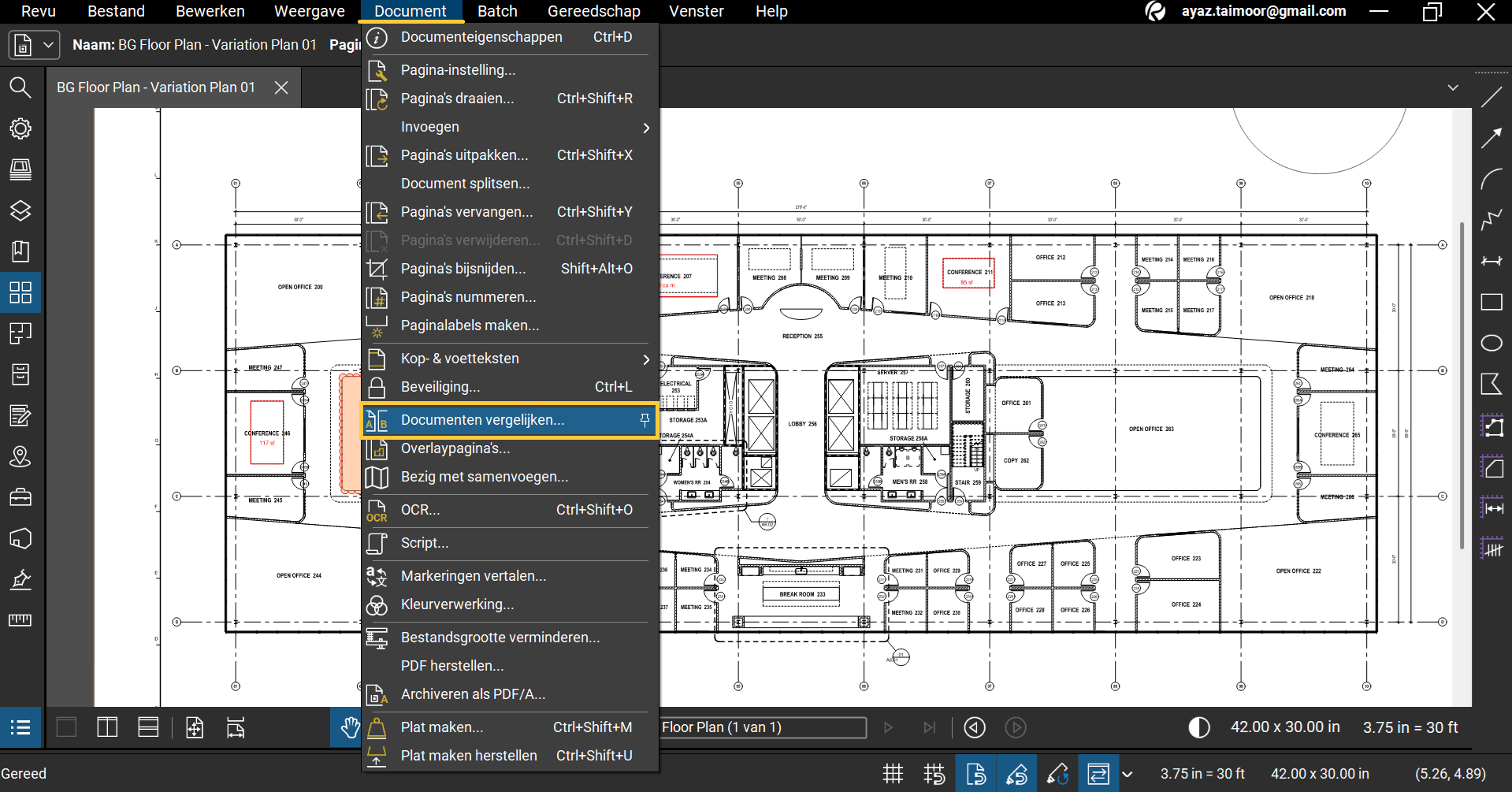The height and width of the screenshot is (792, 1512).
Task: Switch to horizontal split view
Action: 148,727
